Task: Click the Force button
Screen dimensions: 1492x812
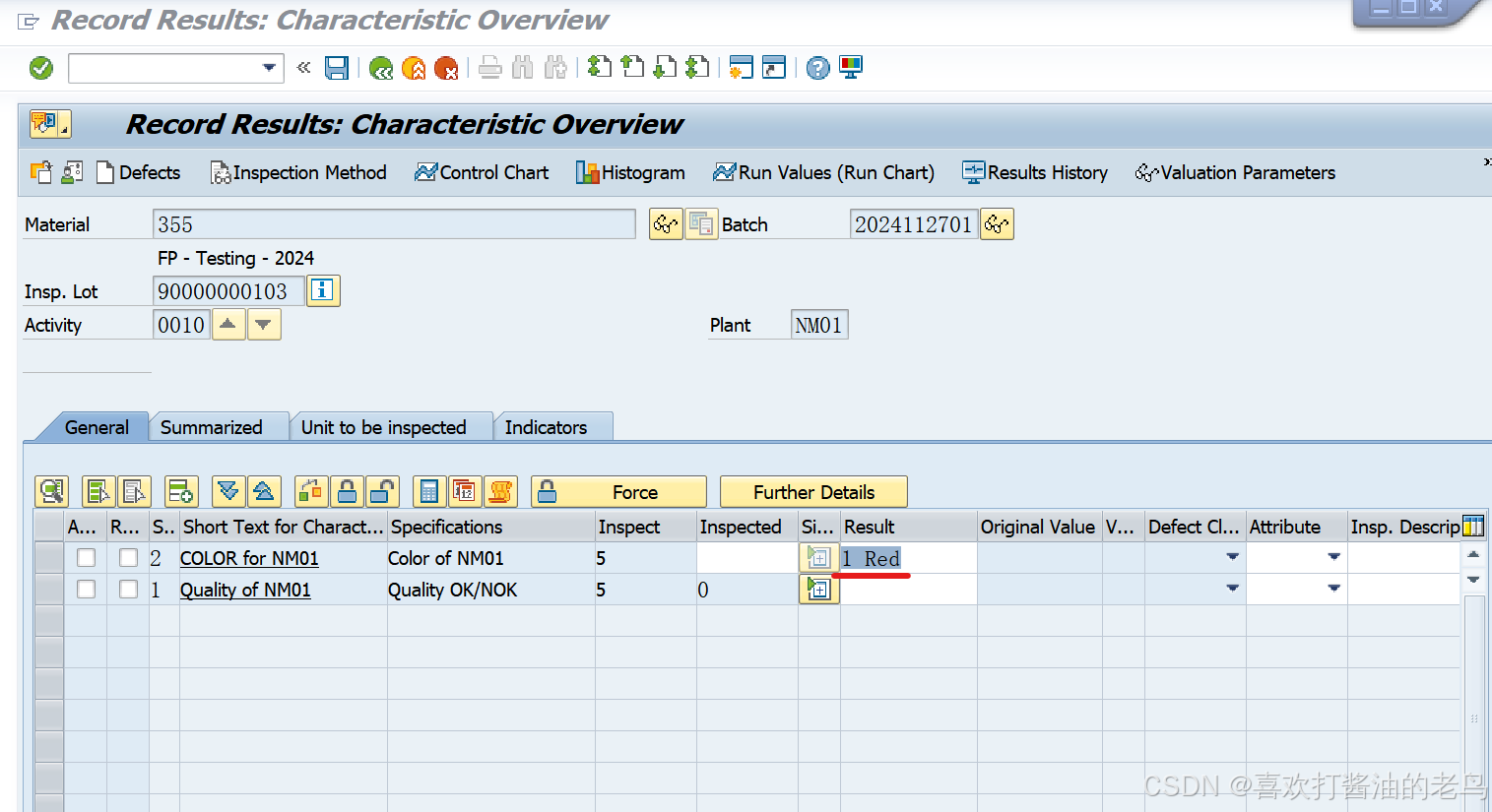Action: 619,491
